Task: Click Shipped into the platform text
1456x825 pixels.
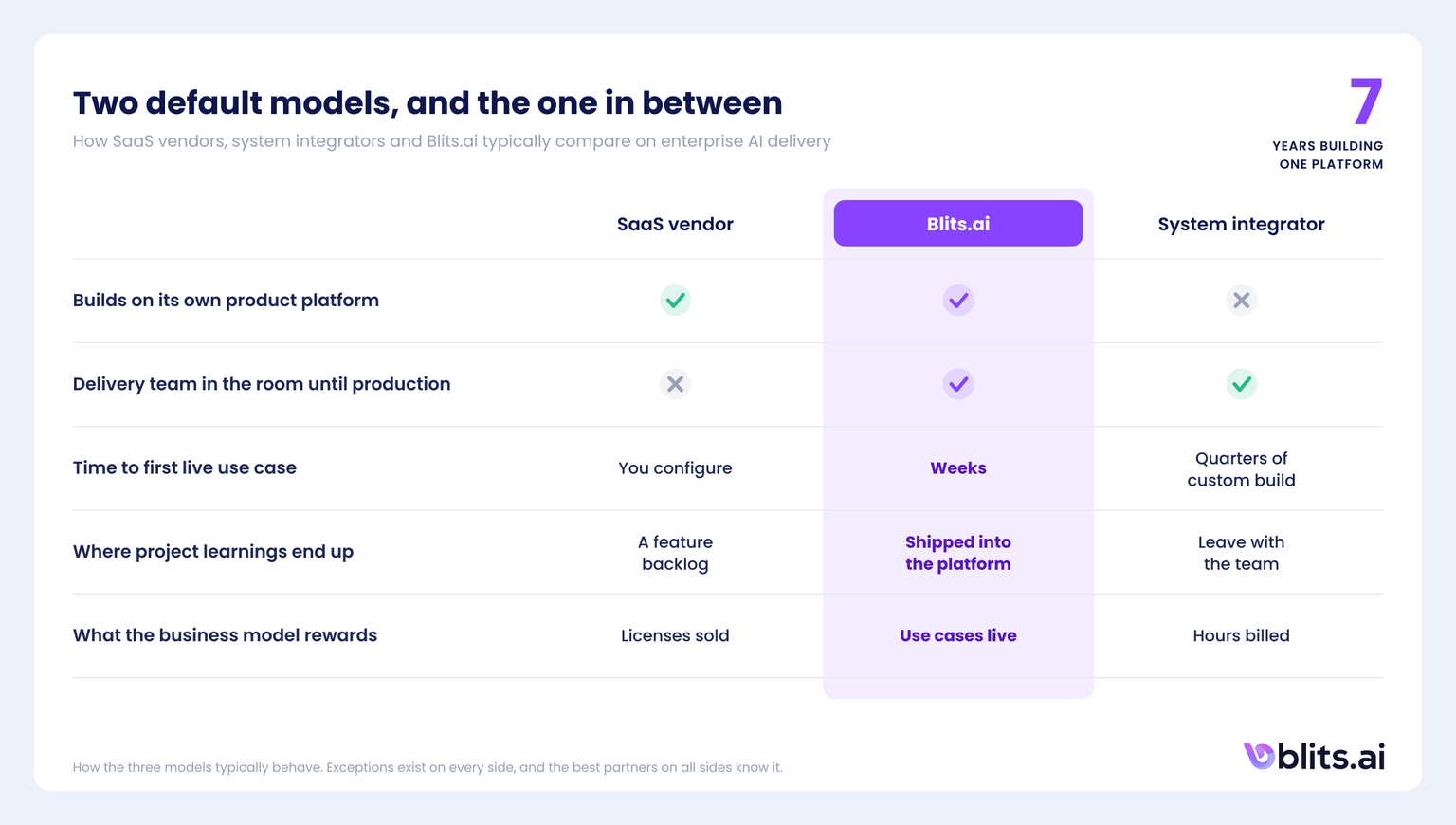Action: (x=958, y=553)
